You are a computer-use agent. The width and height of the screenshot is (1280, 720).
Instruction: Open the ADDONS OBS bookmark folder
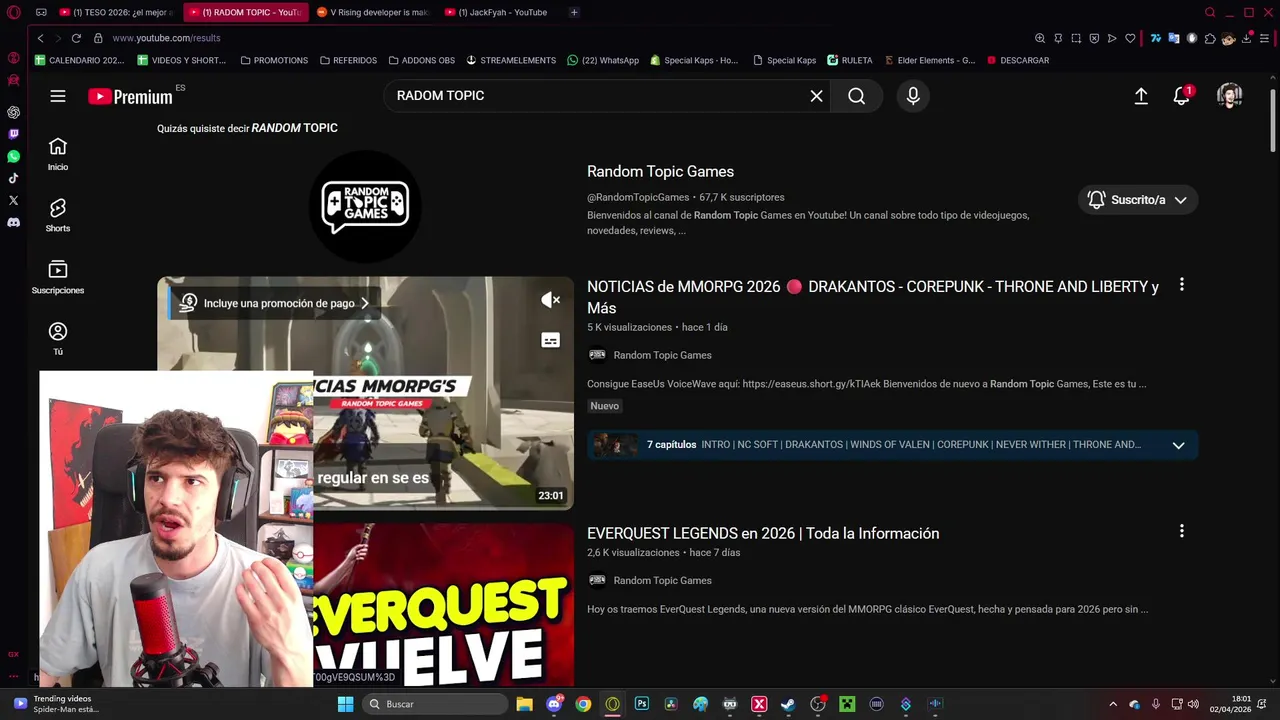point(421,60)
